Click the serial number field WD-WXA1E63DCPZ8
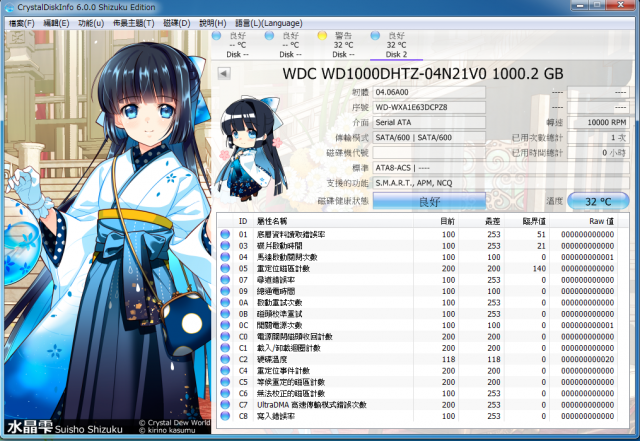 click(429, 107)
